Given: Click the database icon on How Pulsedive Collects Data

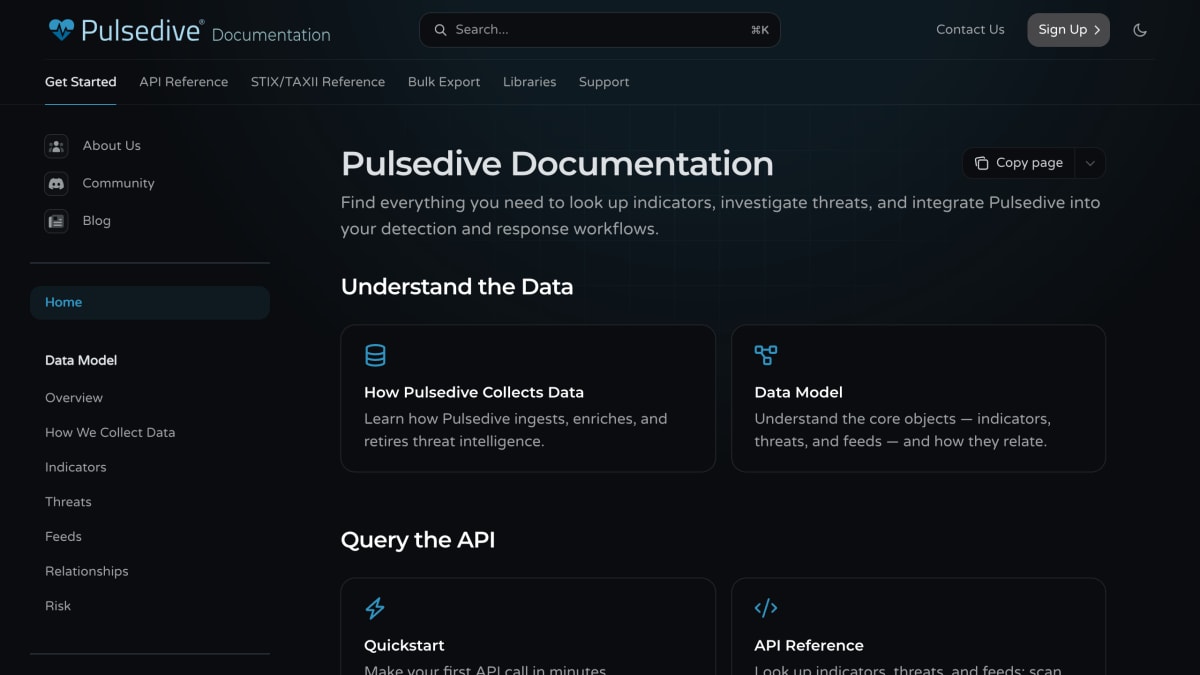Looking at the screenshot, I should [375, 355].
